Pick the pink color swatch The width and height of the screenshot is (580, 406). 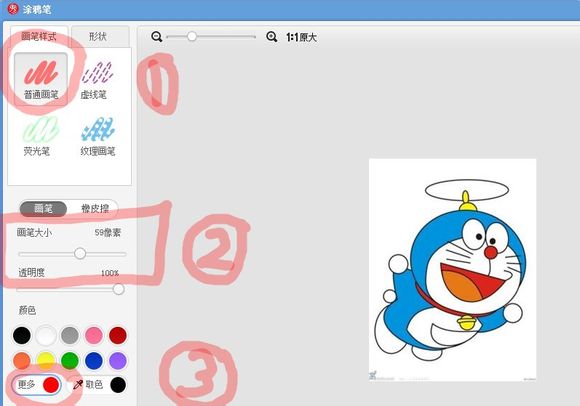(94, 336)
